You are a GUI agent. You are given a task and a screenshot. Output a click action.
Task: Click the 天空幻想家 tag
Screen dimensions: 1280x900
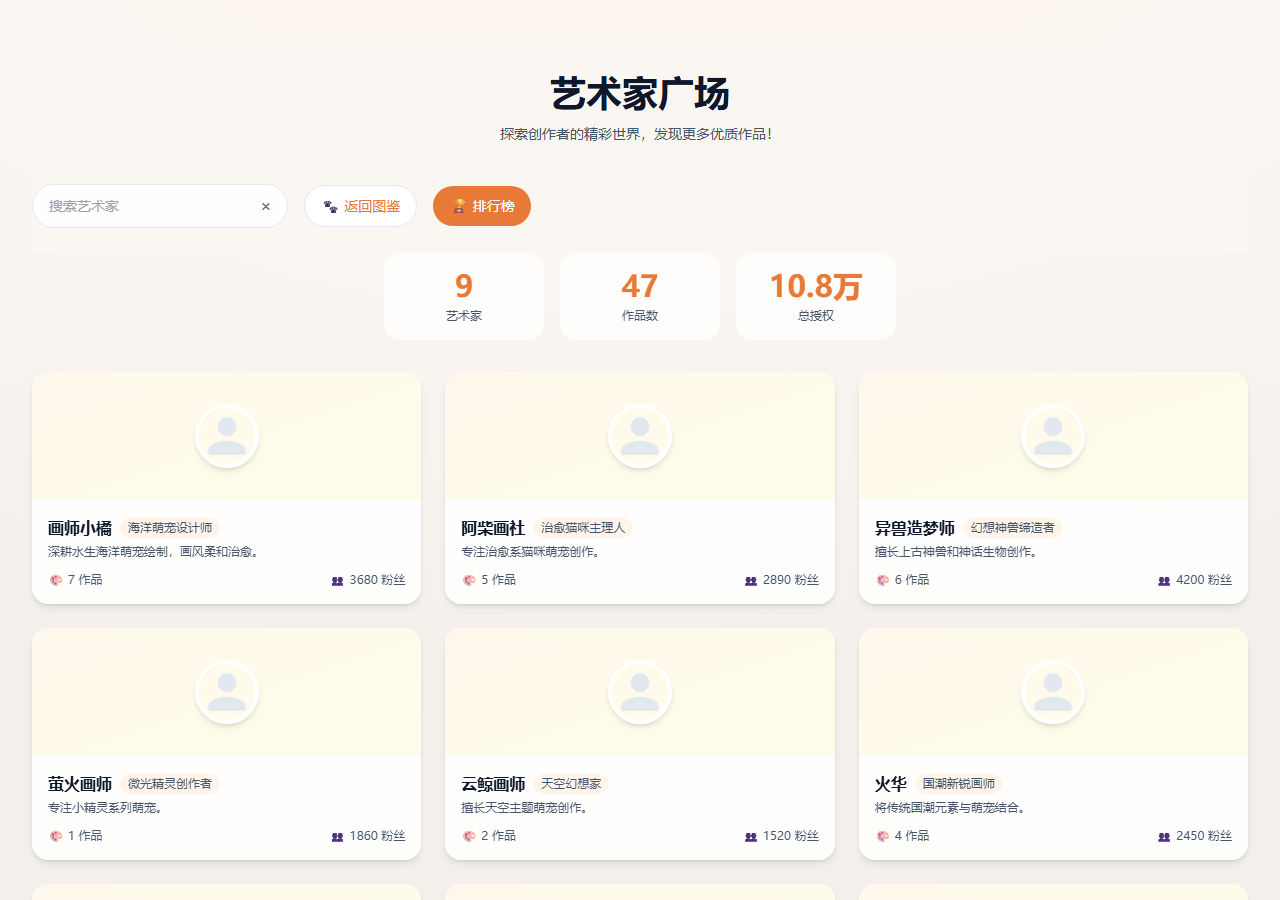coord(571,784)
